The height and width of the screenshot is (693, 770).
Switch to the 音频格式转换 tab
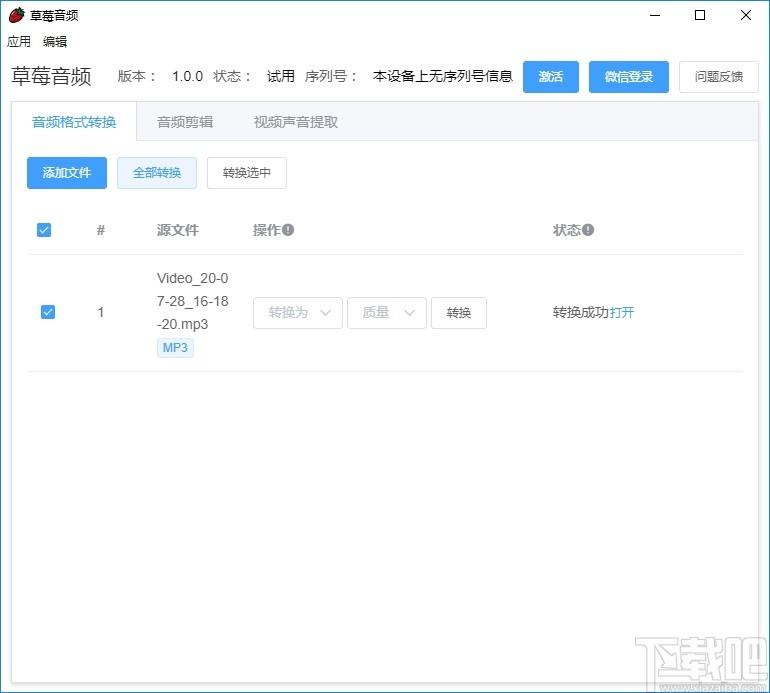coord(74,122)
